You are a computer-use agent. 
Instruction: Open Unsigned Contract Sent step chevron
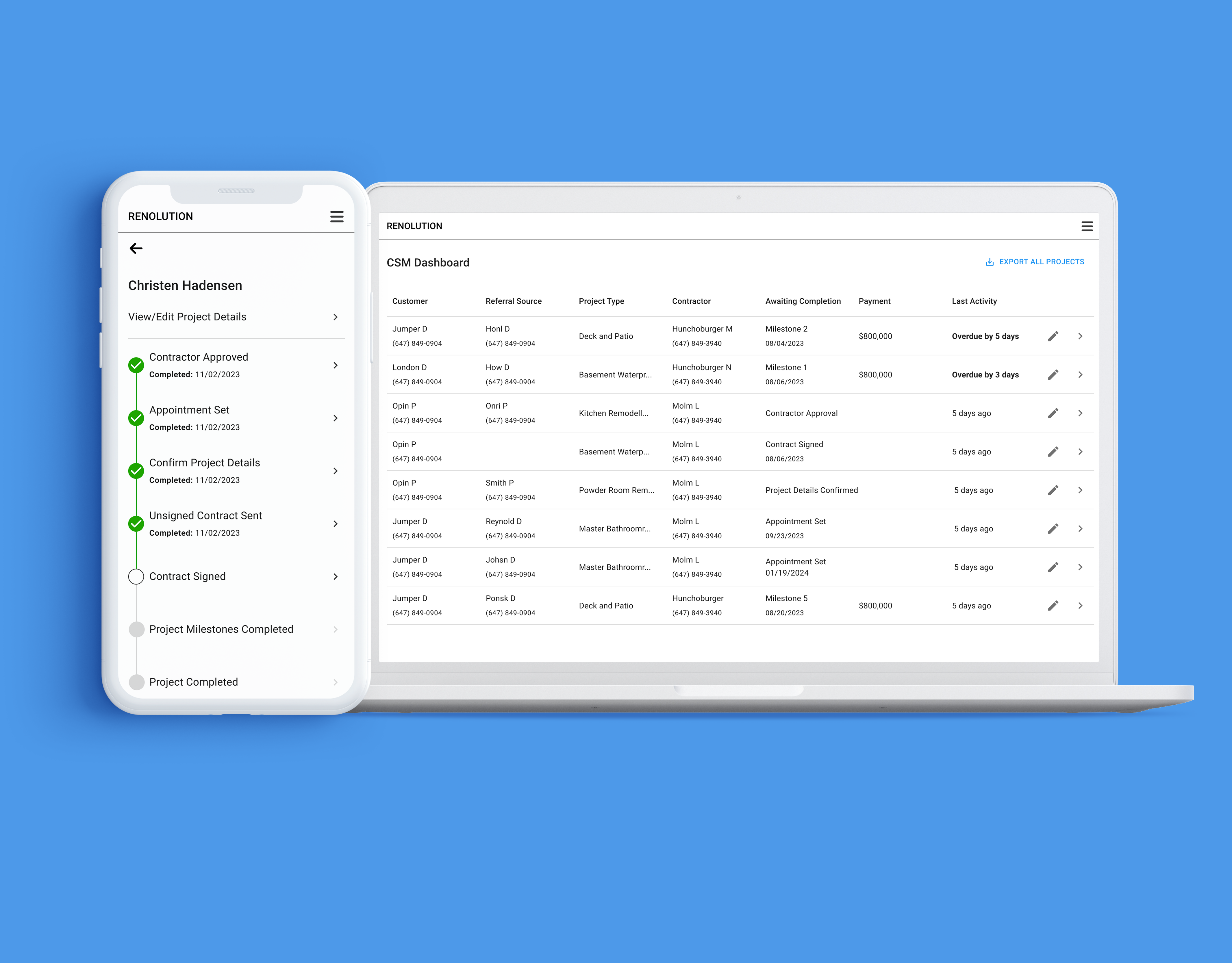[x=336, y=524]
